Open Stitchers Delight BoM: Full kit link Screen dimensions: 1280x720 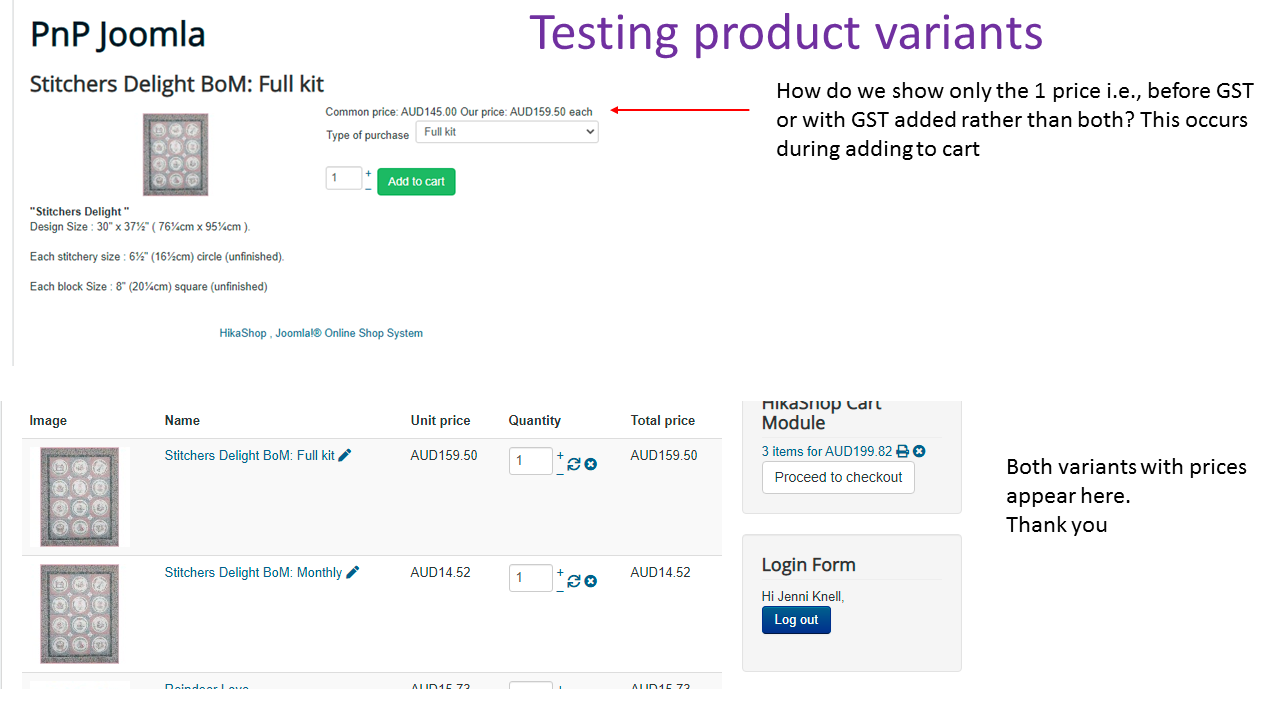tap(249, 455)
